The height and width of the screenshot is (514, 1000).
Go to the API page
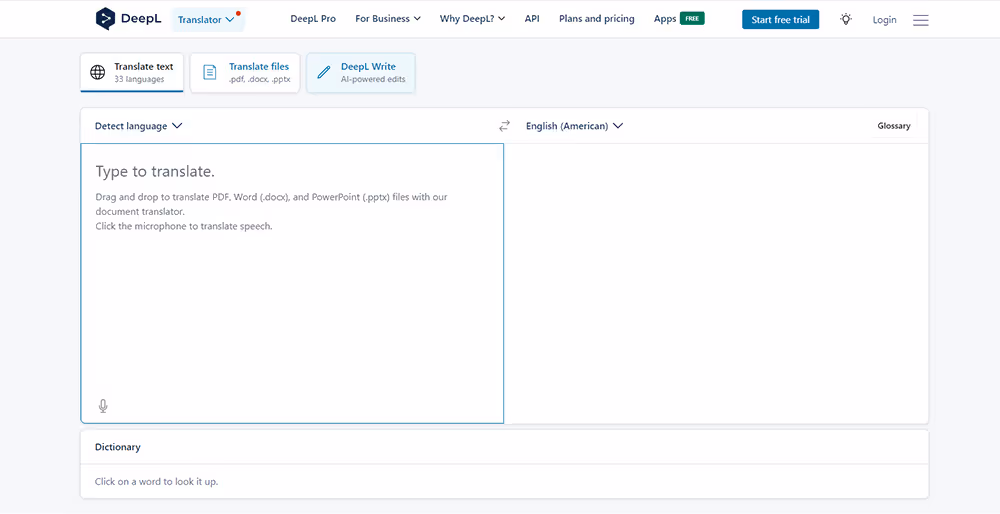coord(532,19)
